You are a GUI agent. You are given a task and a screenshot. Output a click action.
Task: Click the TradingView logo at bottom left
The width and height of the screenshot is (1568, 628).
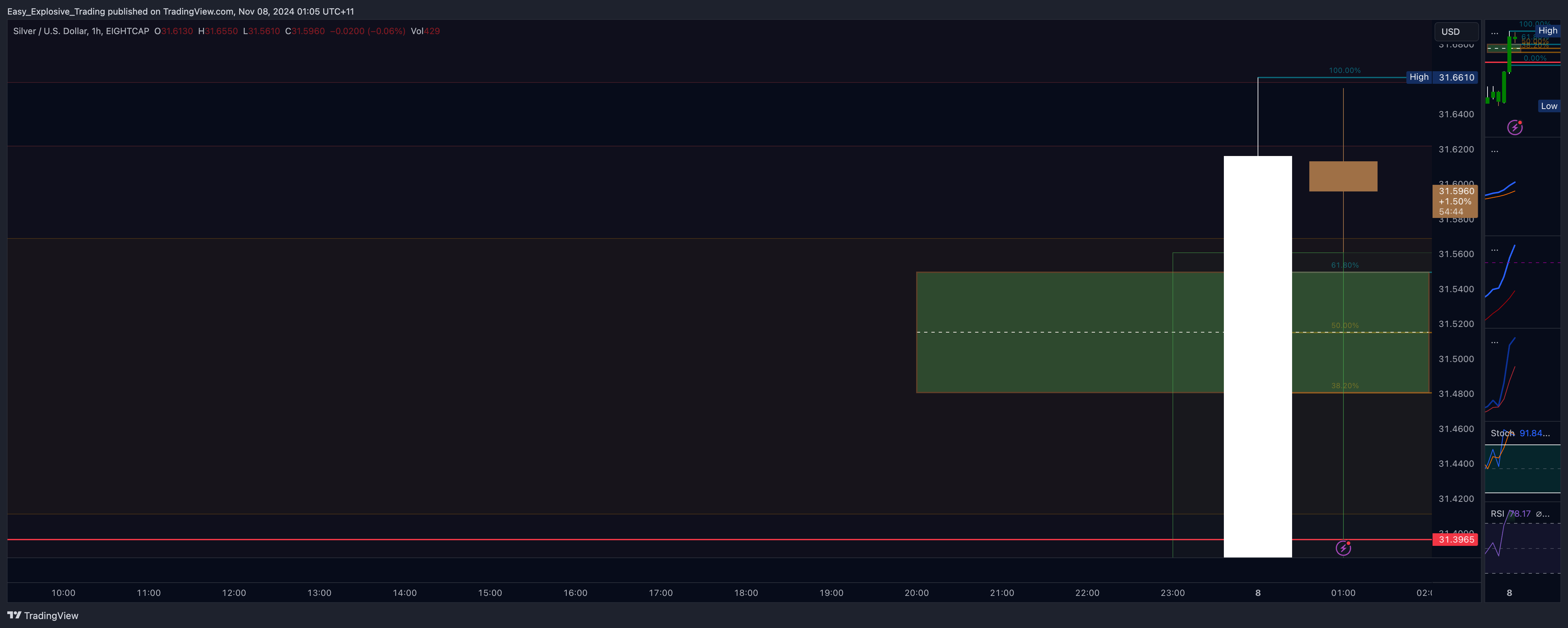pyautogui.click(x=14, y=615)
